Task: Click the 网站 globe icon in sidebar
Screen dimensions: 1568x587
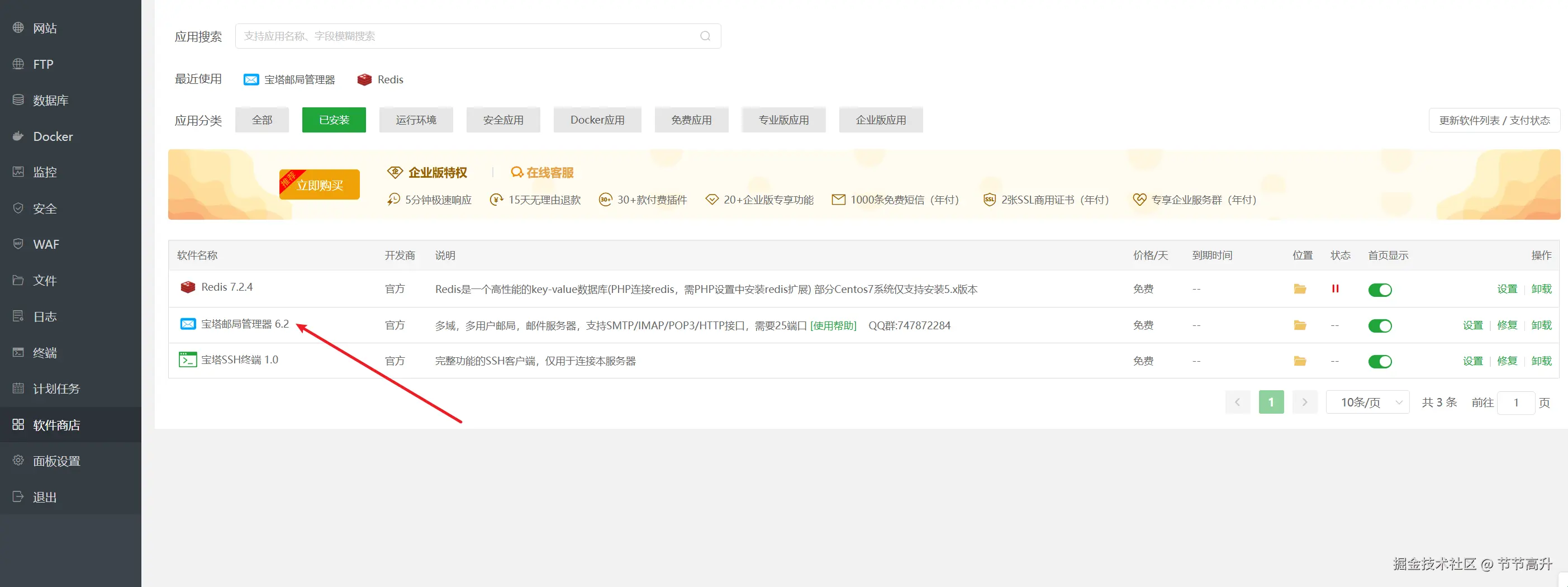Action: pos(18,27)
